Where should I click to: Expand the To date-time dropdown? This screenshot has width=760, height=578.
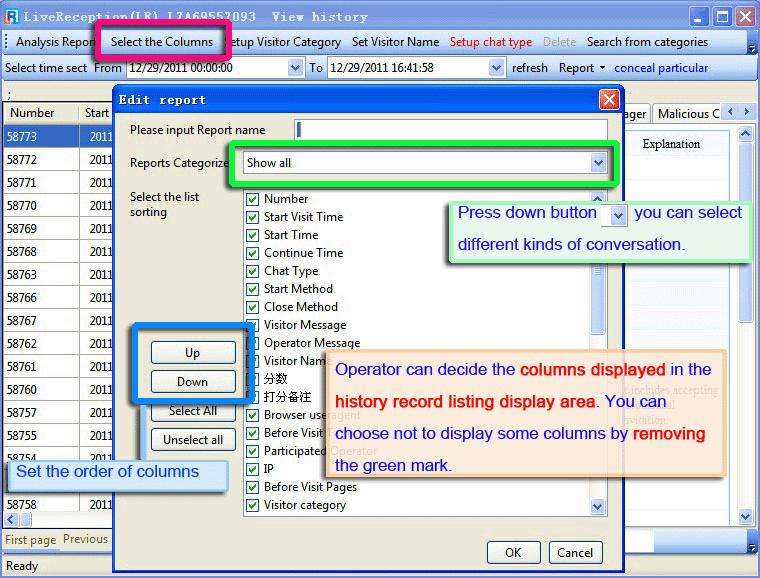point(496,68)
